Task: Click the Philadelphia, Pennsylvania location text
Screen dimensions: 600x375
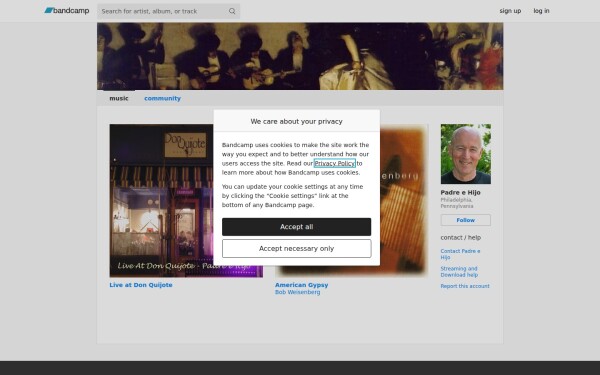Action: click(x=457, y=203)
